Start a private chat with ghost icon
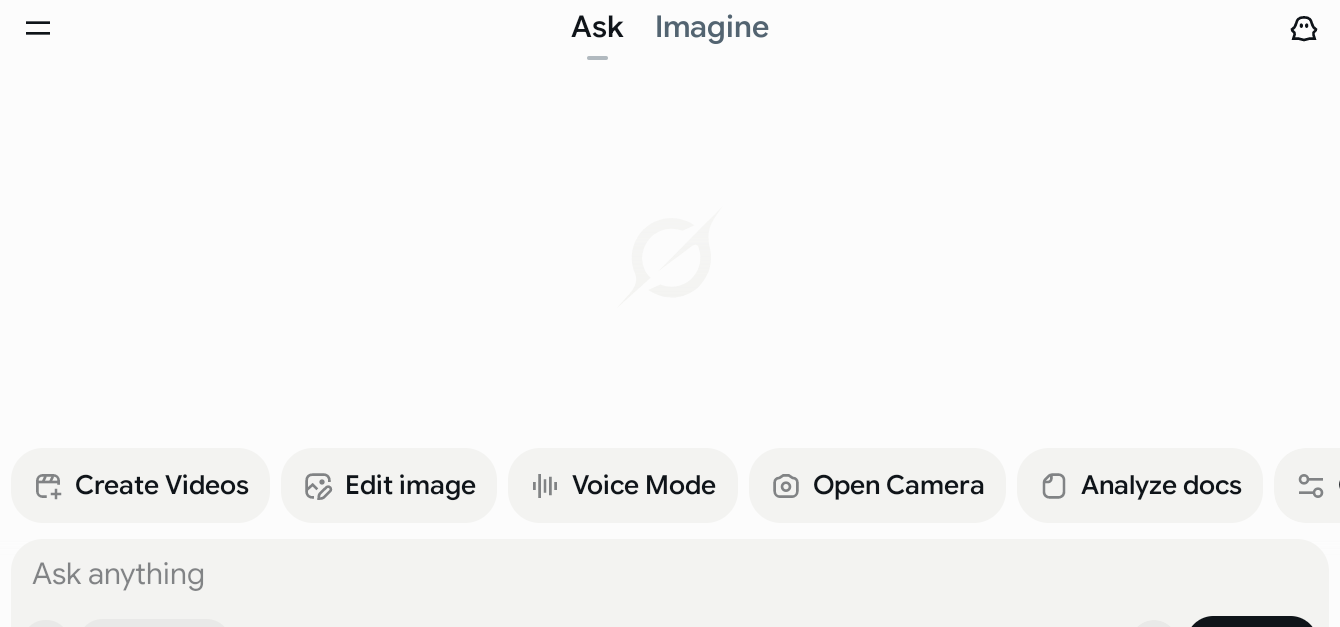1340x627 pixels. [1304, 28]
